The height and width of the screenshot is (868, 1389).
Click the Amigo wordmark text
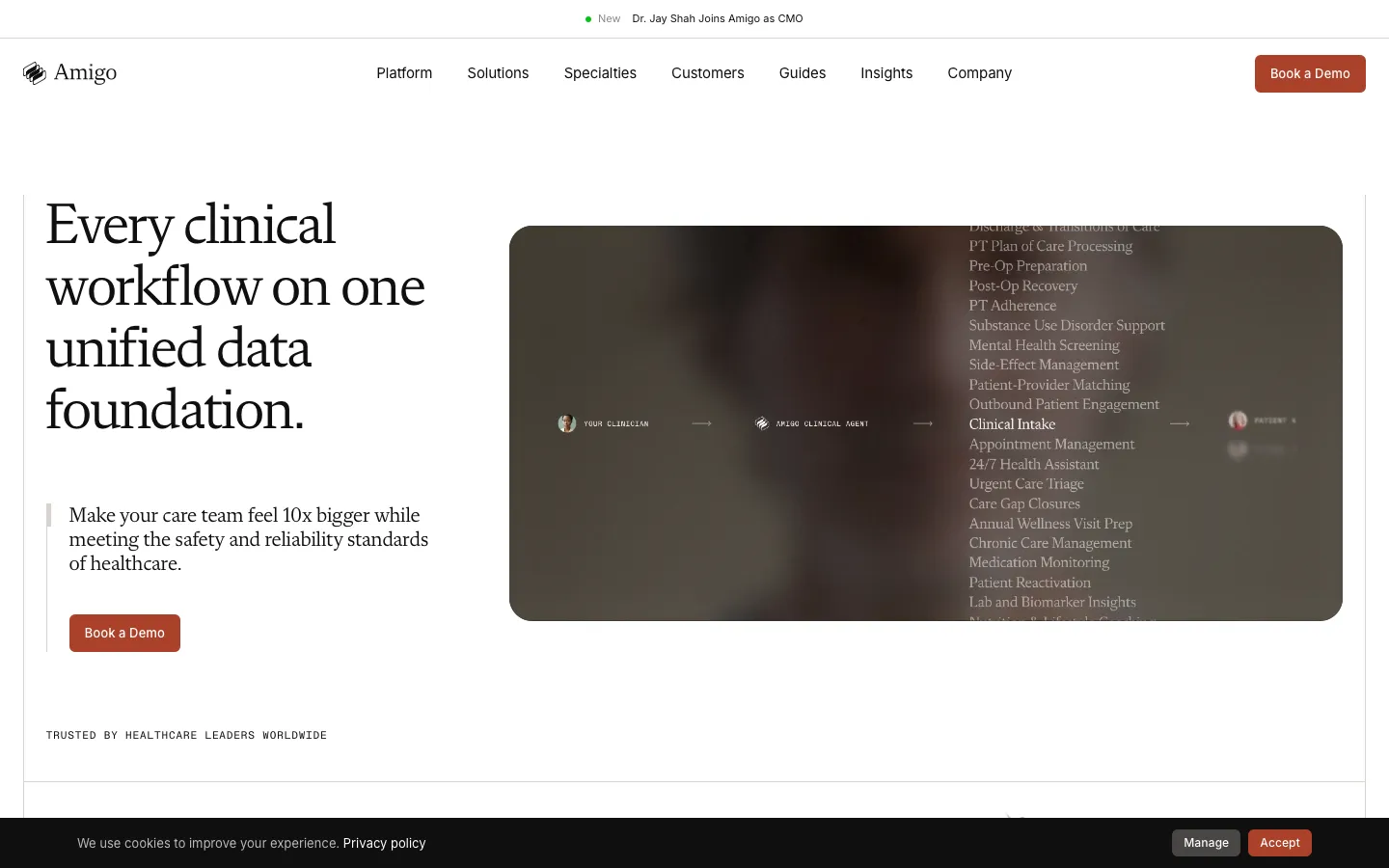tap(85, 73)
